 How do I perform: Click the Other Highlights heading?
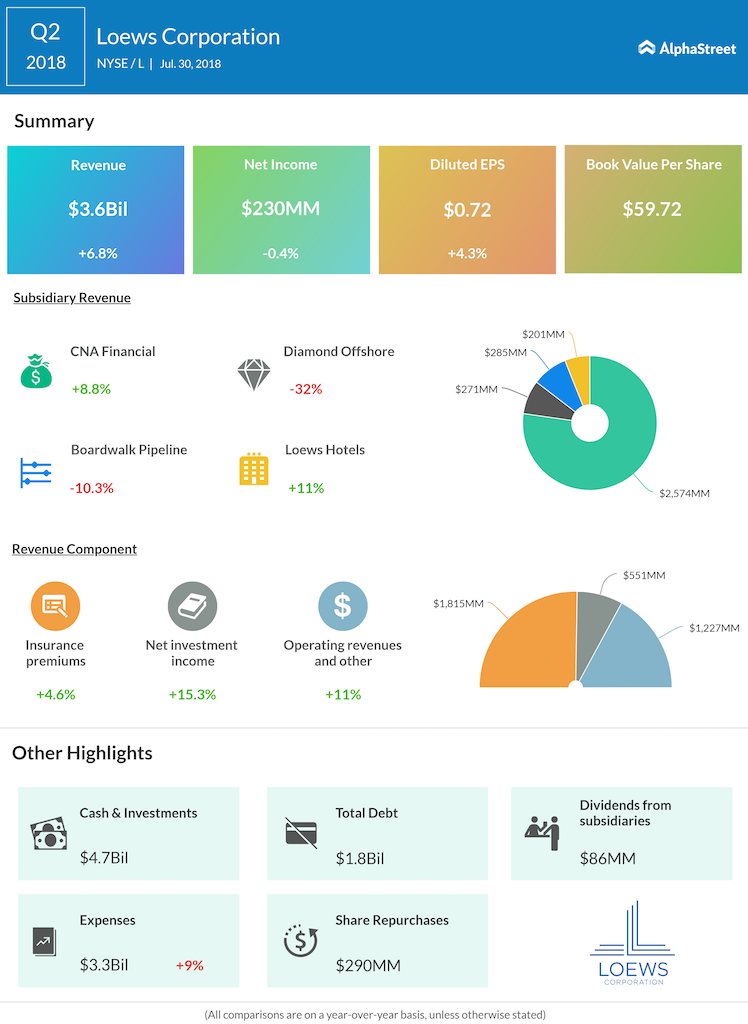point(82,753)
